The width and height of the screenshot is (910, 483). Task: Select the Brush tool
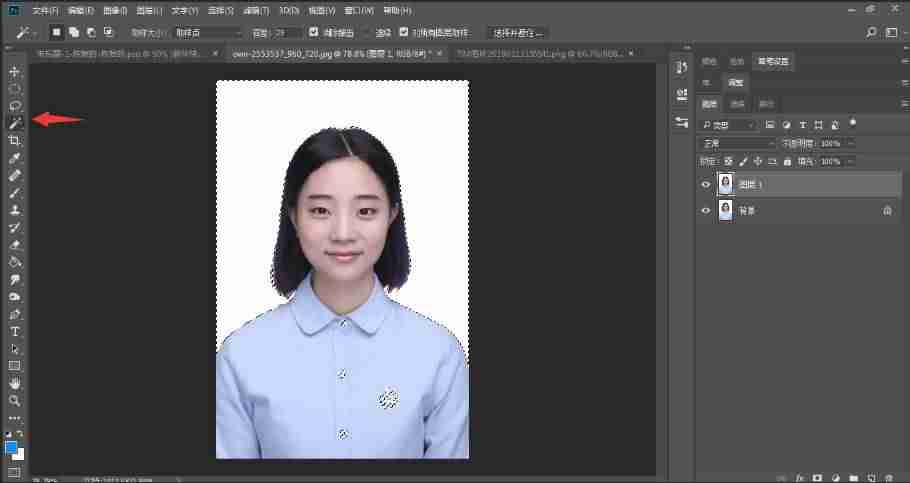(15, 193)
